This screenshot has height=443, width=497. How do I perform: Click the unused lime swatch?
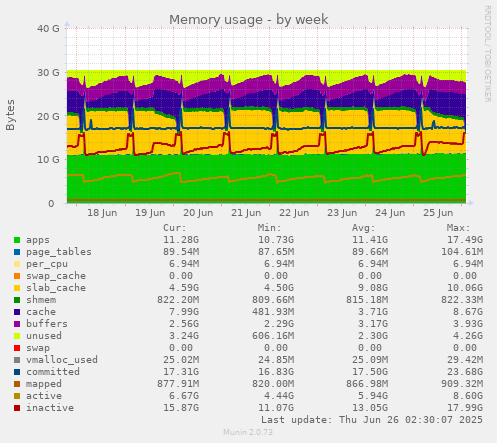click(x=17, y=336)
